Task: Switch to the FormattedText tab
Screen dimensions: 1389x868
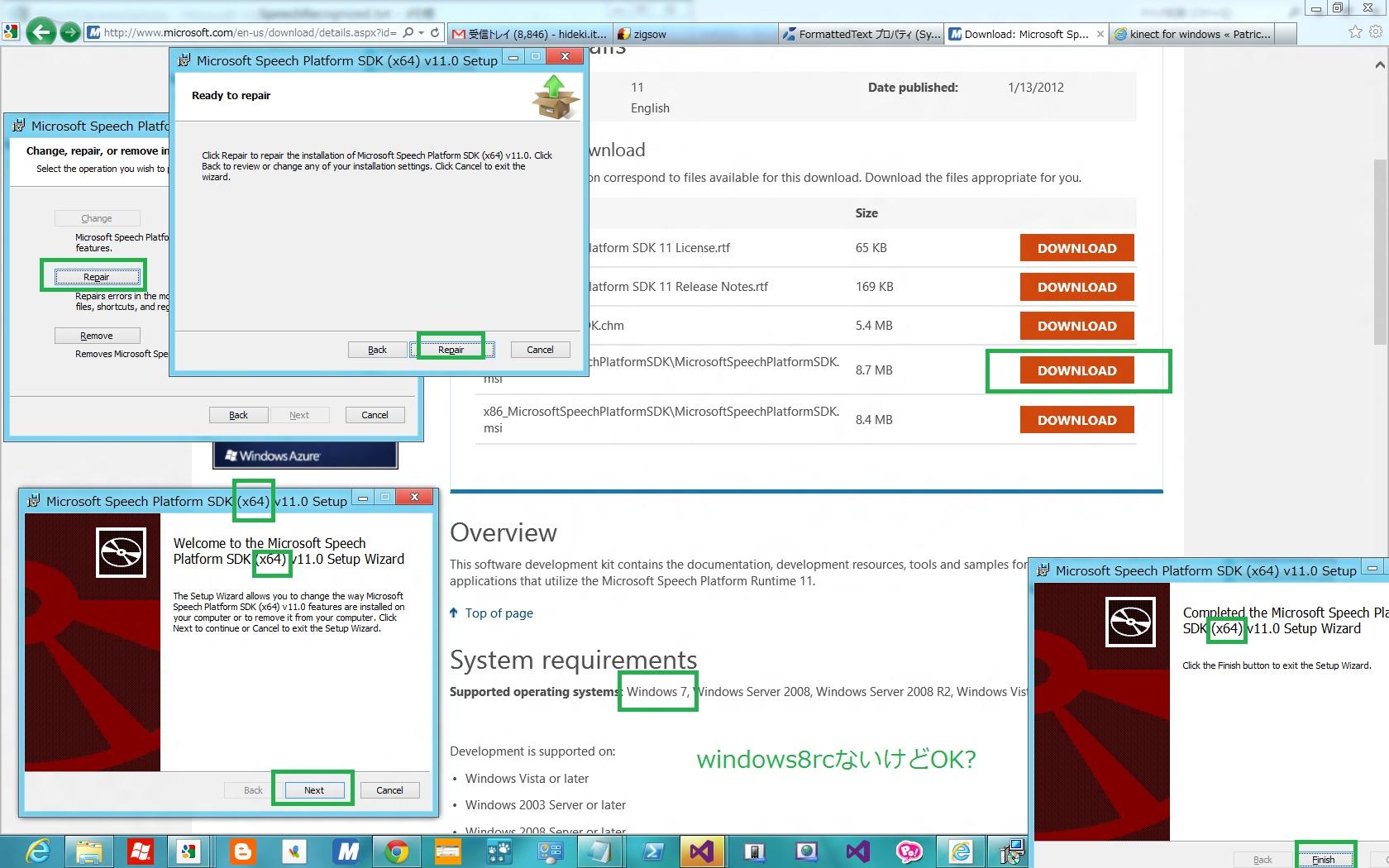Action: point(861,34)
